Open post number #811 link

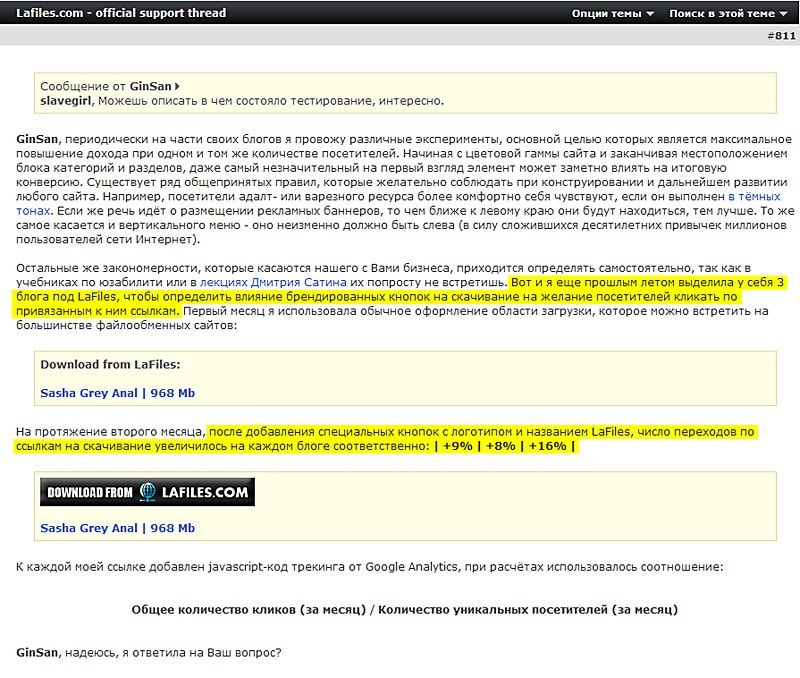pos(781,36)
